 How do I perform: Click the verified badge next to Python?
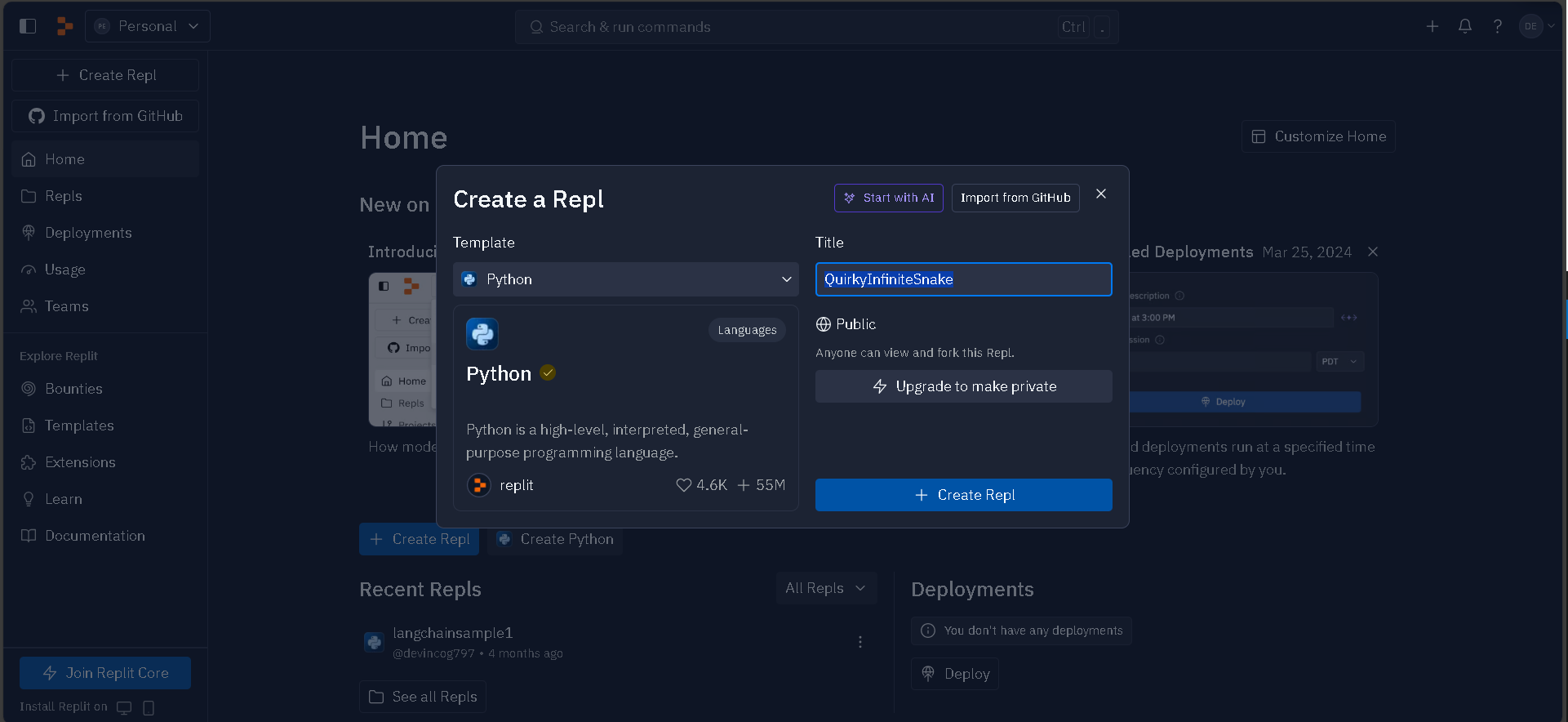pos(548,372)
